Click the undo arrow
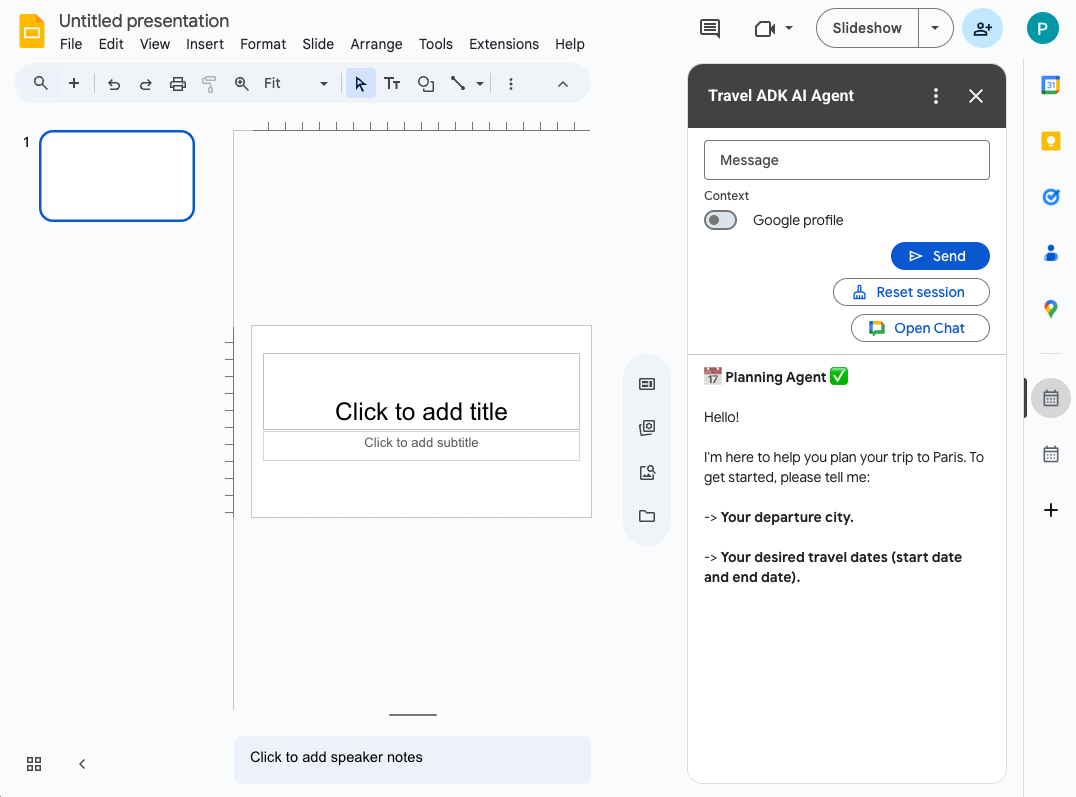 (x=113, y=83)
